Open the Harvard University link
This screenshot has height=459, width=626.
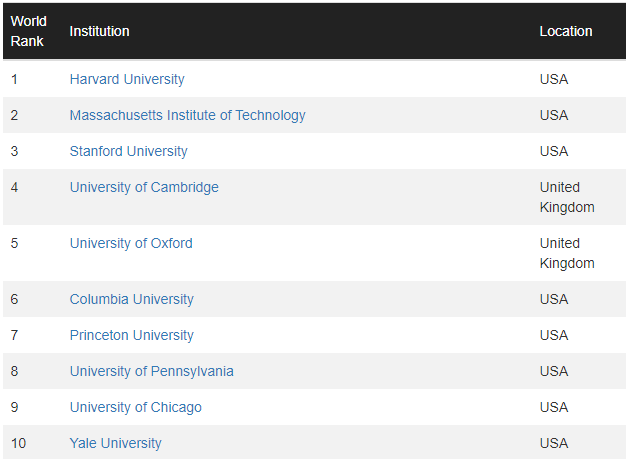click(x=127, y=79)
